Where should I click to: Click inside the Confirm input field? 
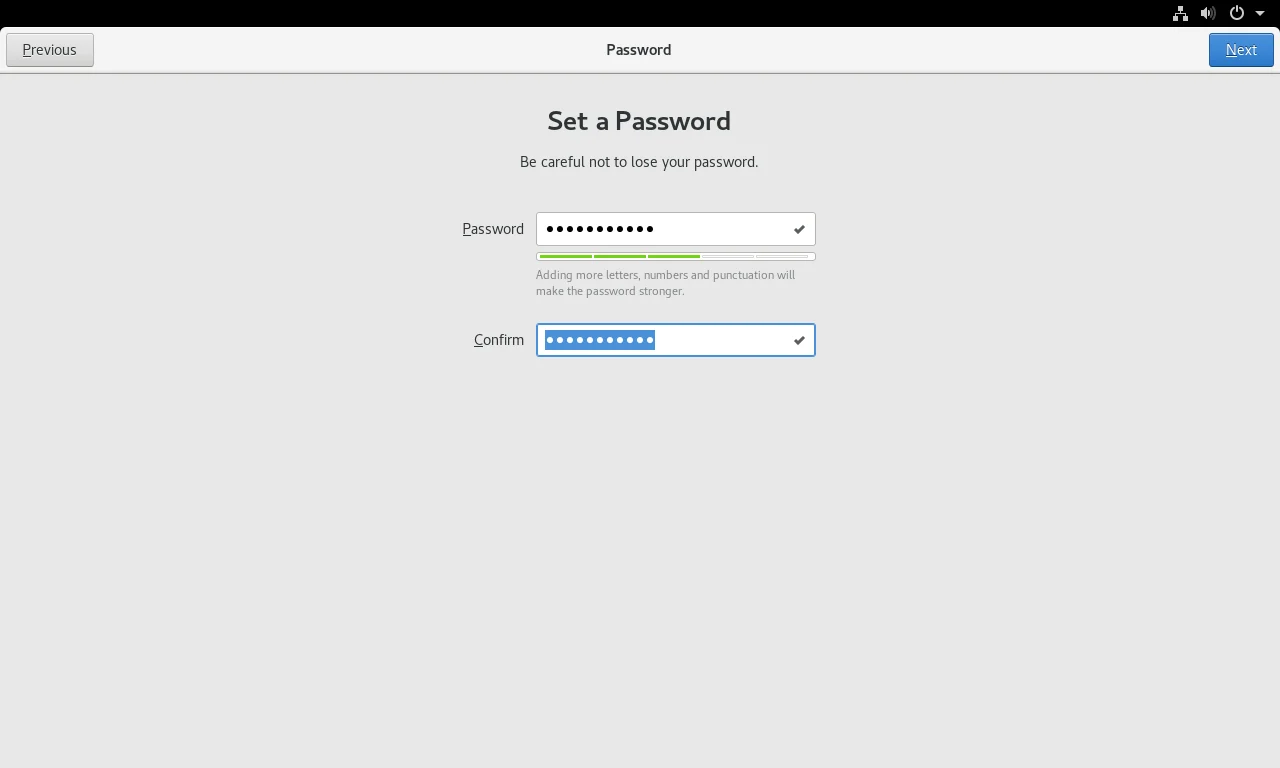676,340
